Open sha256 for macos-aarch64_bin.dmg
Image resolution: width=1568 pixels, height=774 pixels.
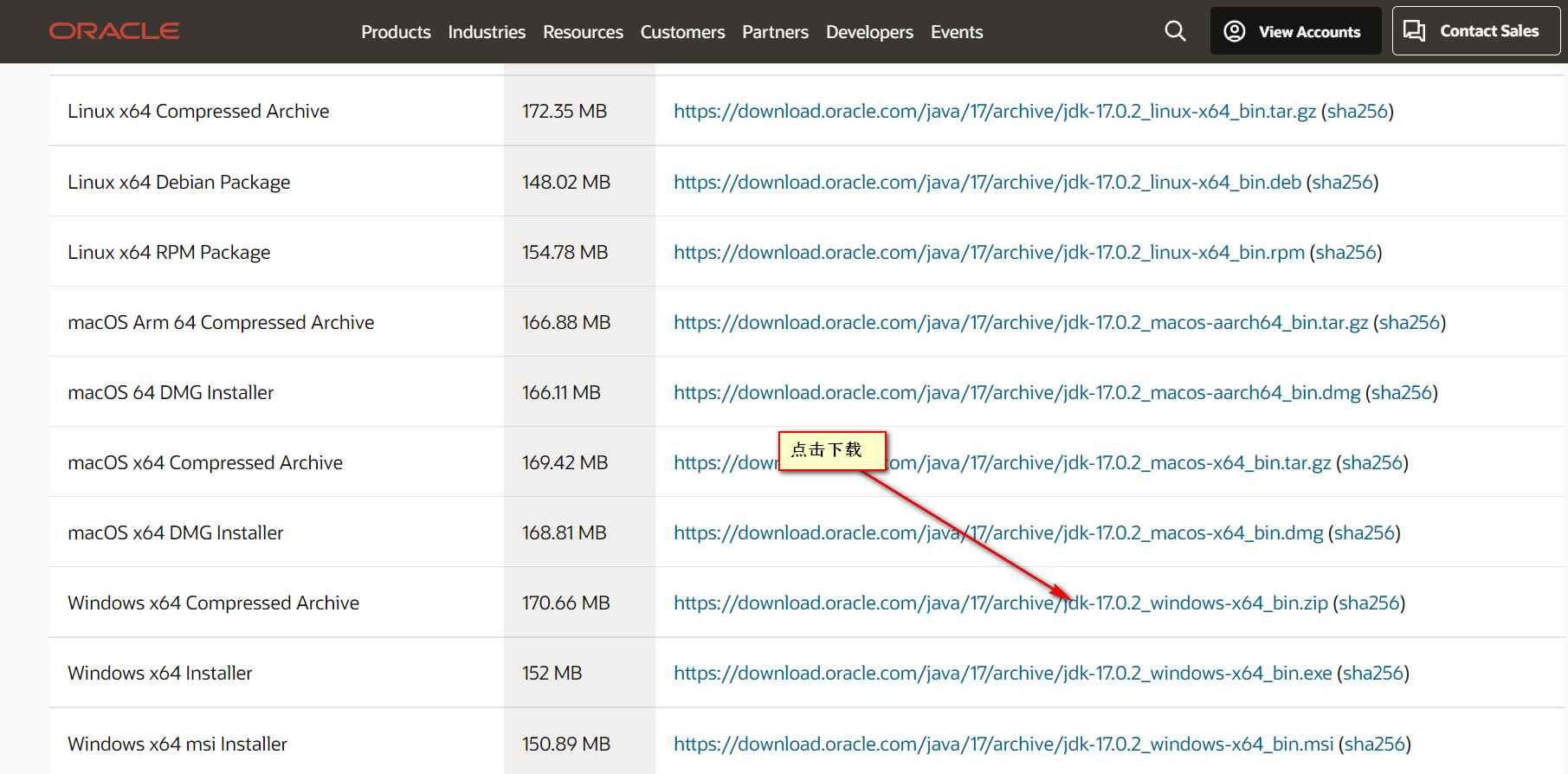(x=1402, y=392)
